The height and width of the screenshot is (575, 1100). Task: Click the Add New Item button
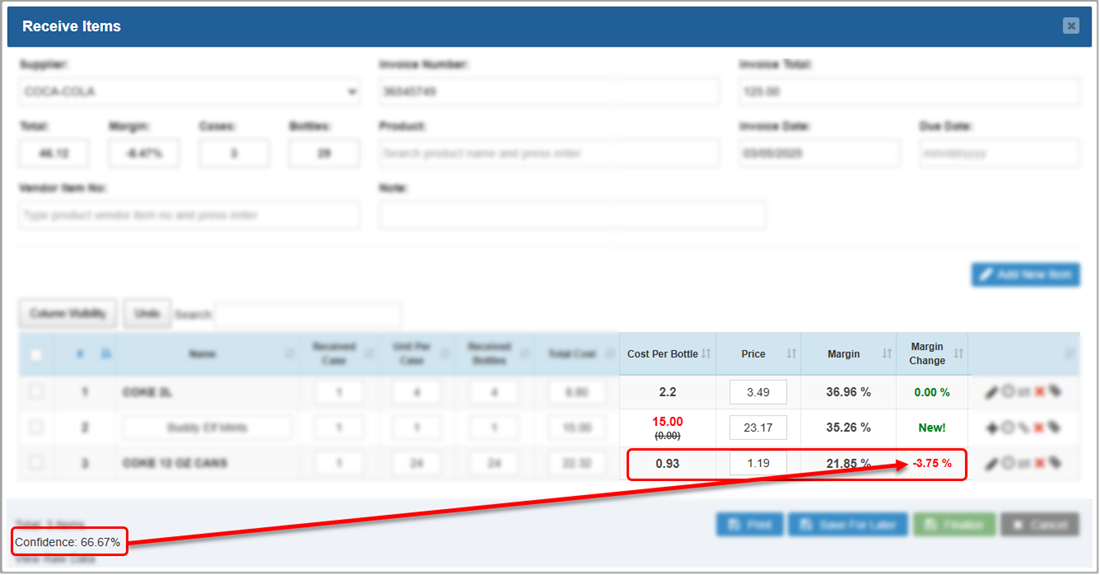pyautogui.click(x=1026, y=275)
